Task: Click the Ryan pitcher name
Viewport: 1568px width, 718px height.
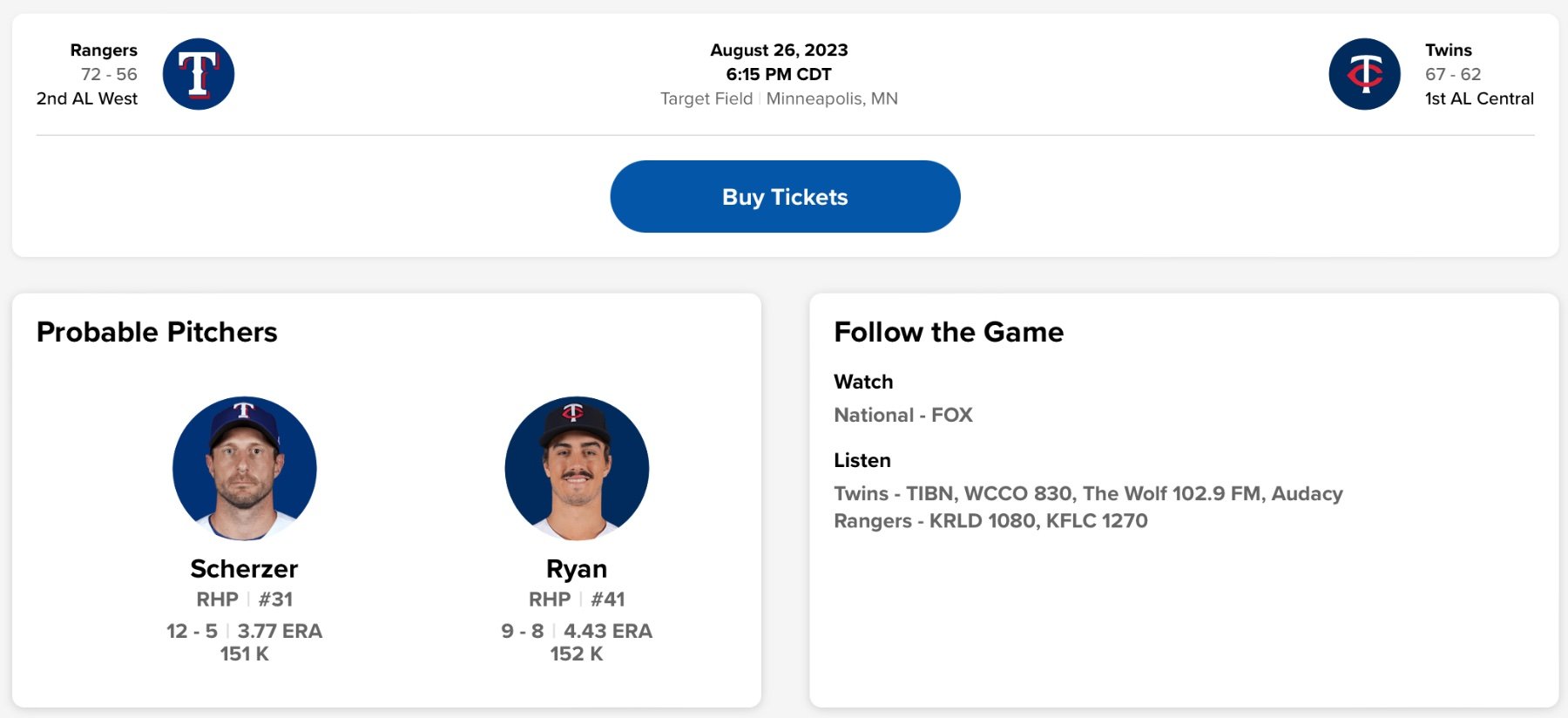Action: [577, 569]
